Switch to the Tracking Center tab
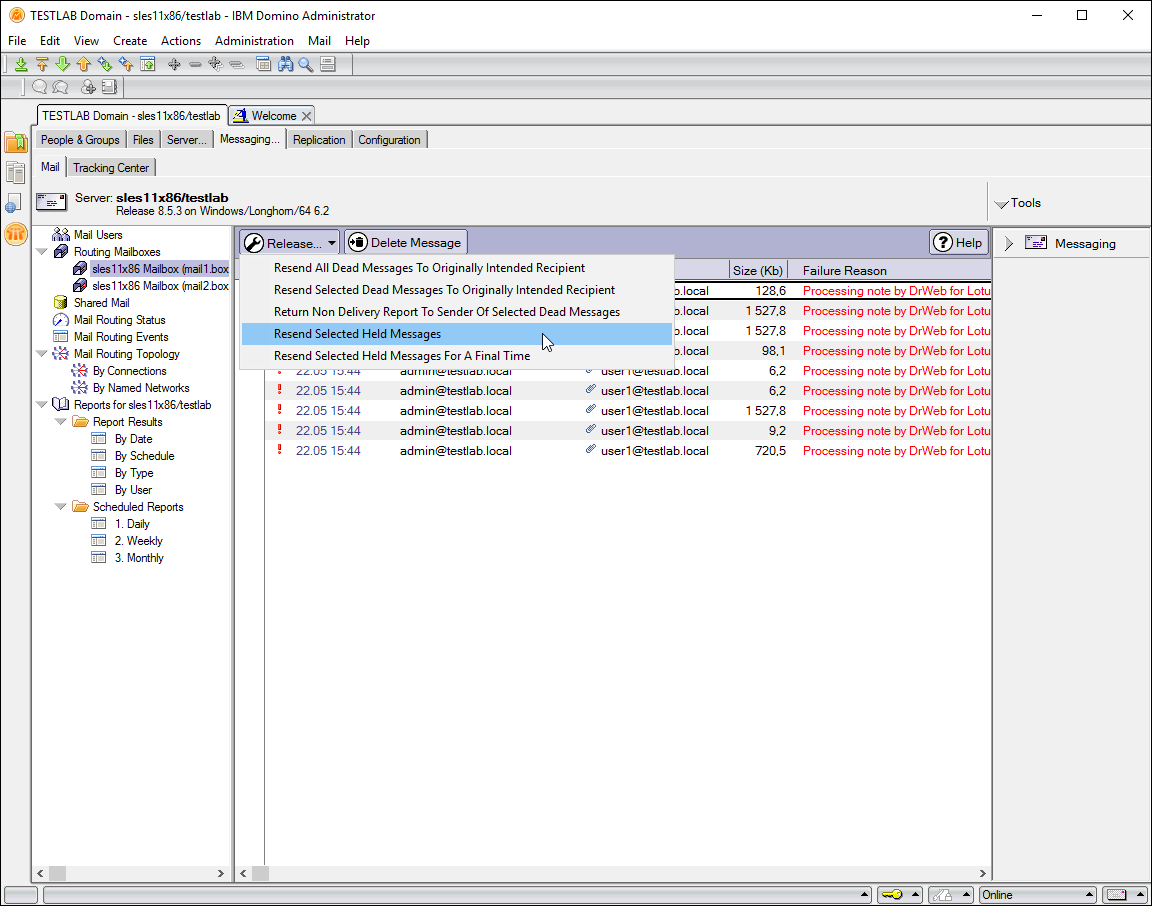Viewport: 1152px width, 906px height. [x=111, y=168]
